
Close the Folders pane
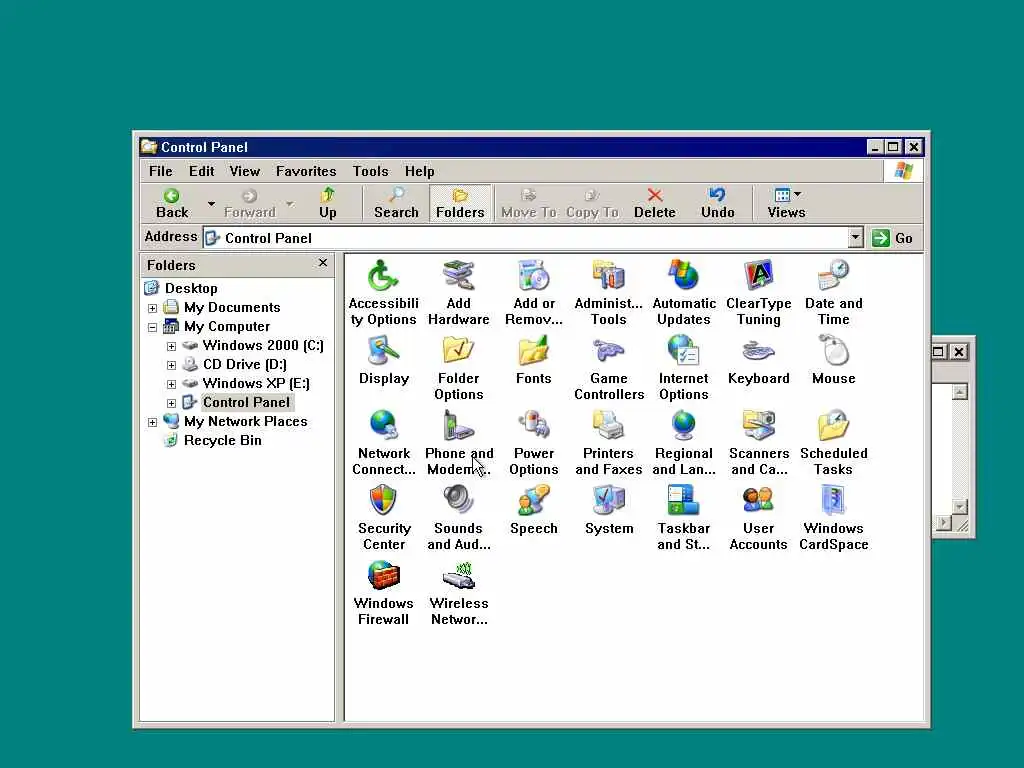323,263
